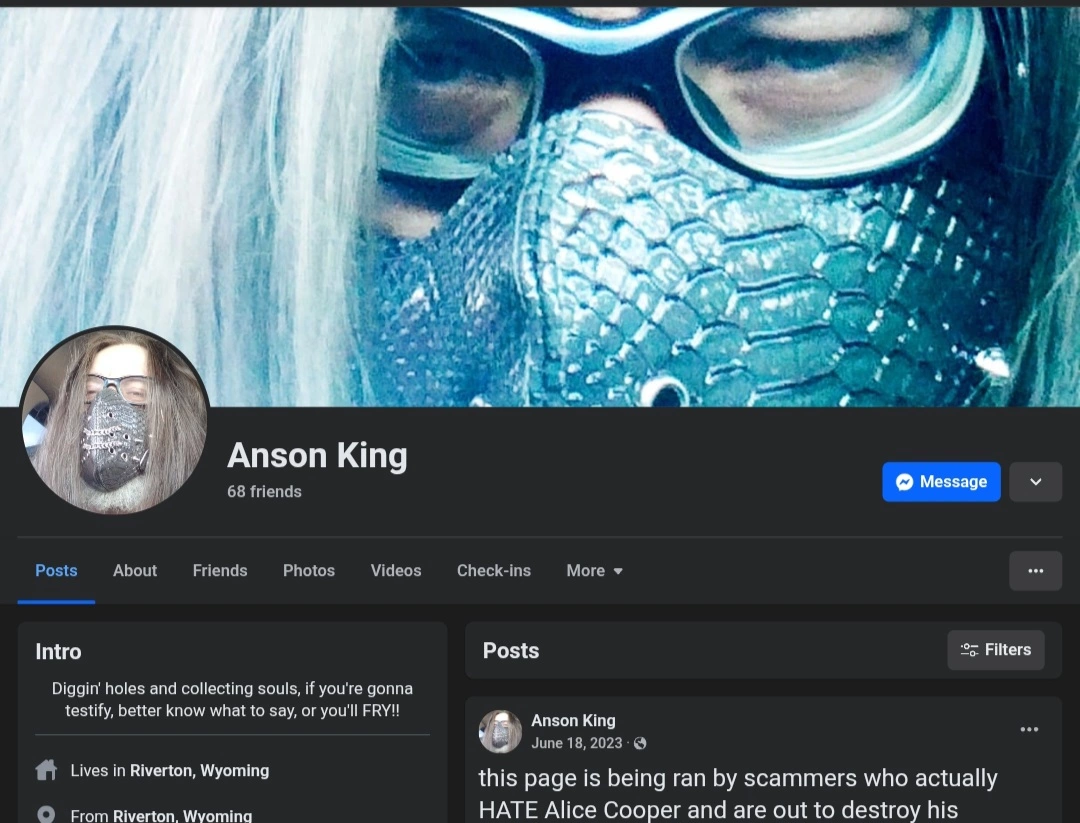Expand the chevron dropdown next to Message
Viewport: 1080px width, 823px height.
[x=1035, y=482]
